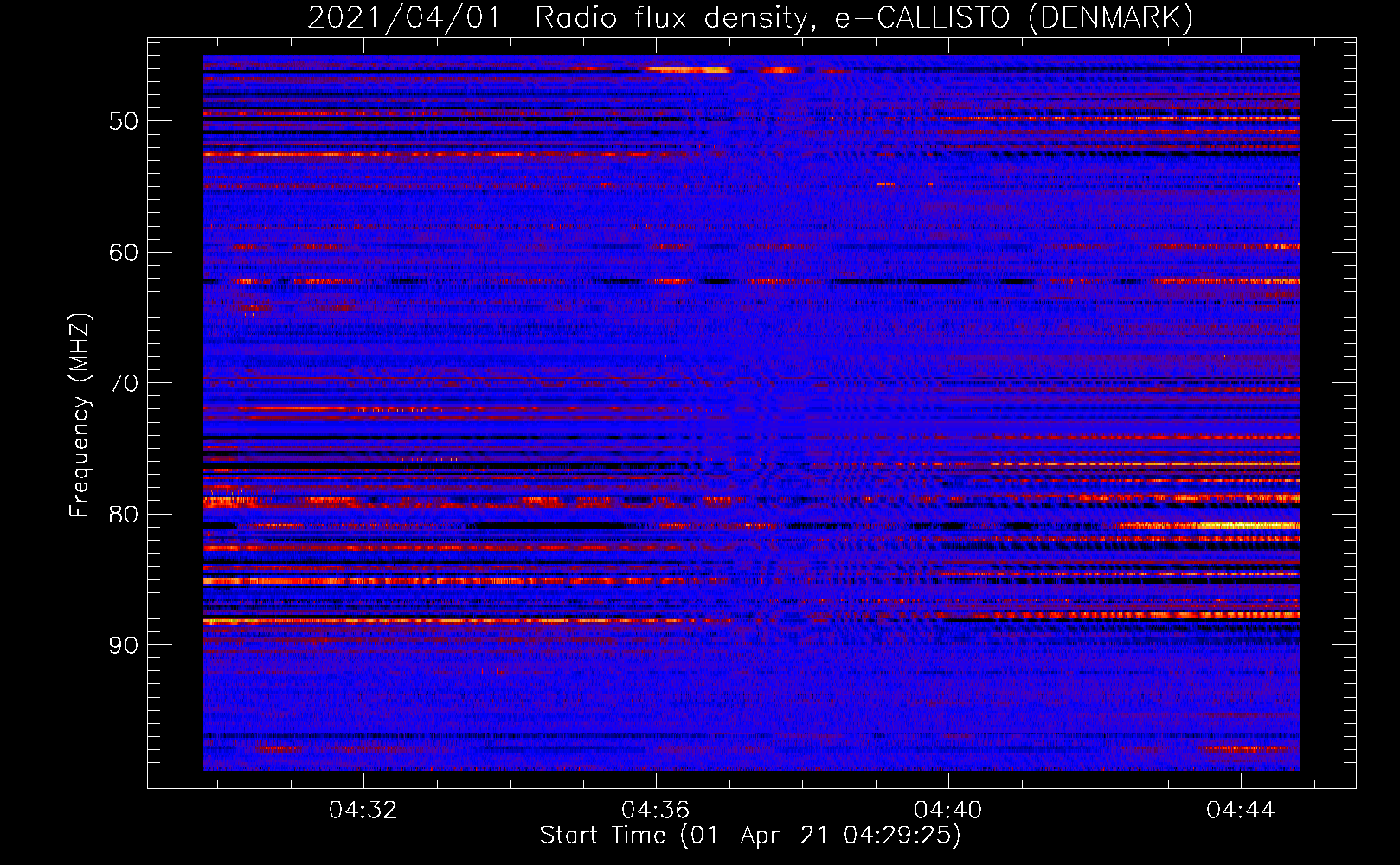Click the plot title '2021/04/01 Radio flux density'
This screenshot has width=1400, height=865.
tap(750, 17)
